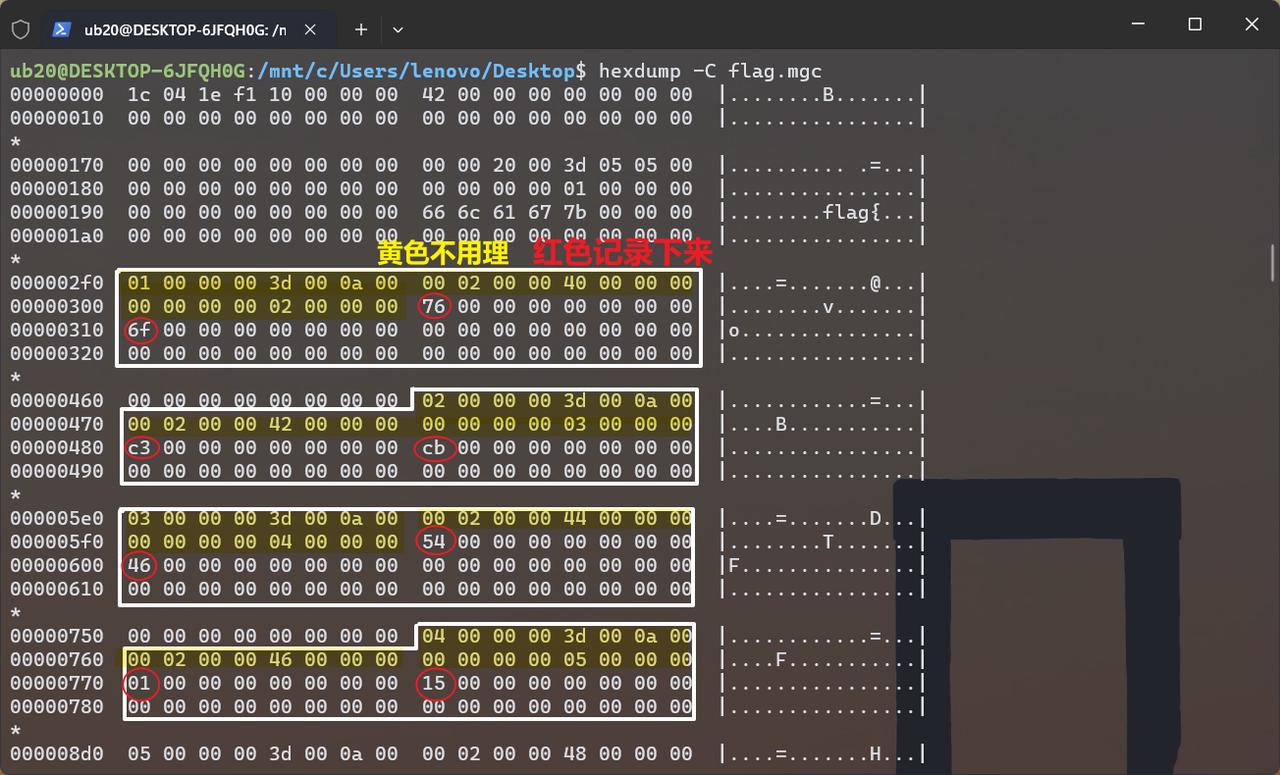The width and height of the screenshot is (1280, 775).
Task: Click the offset 00000460
Action: click(x=57, y=401)
